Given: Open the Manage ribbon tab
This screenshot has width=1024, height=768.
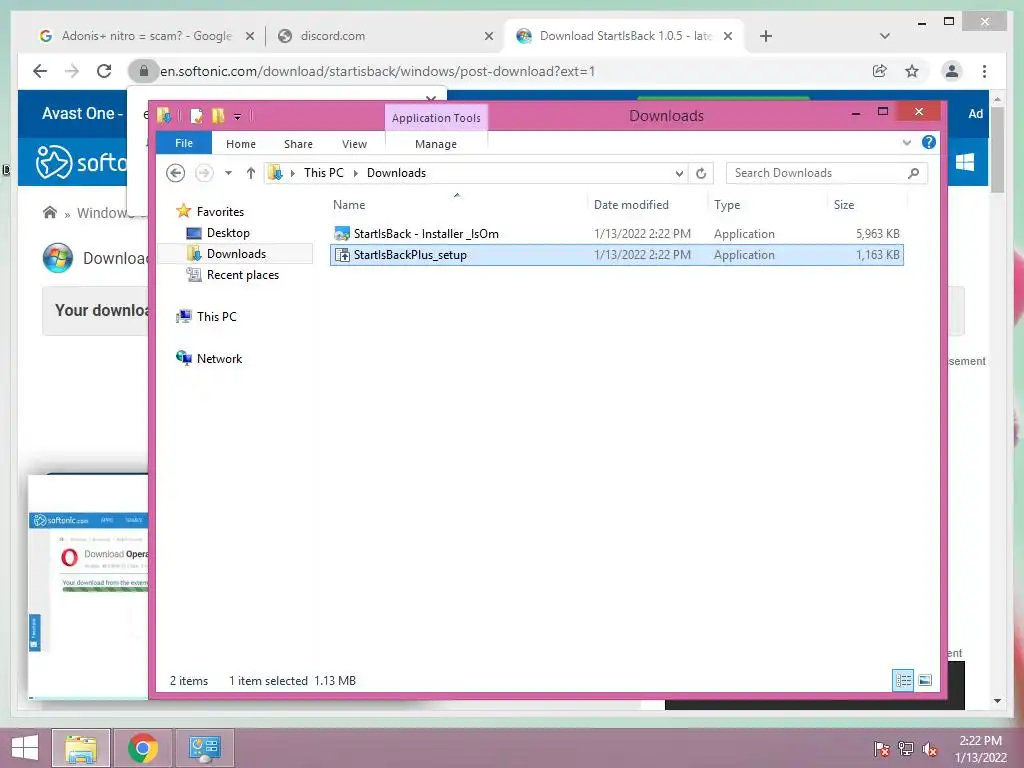Looking at the screenshot, I should (436, 144).
